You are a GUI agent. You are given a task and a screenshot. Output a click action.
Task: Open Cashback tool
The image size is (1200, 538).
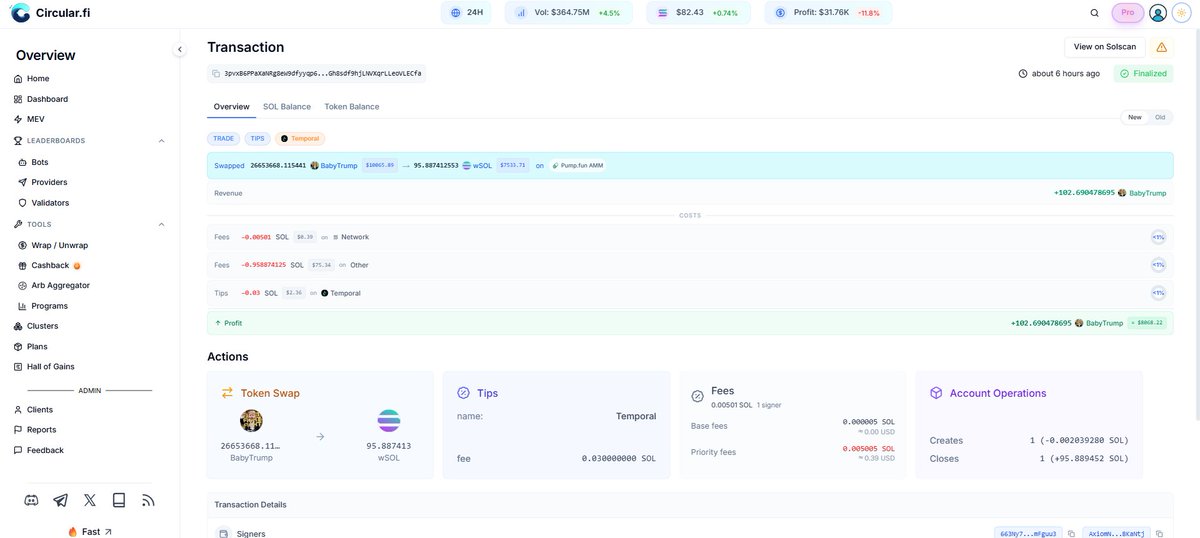coord(48,265)
